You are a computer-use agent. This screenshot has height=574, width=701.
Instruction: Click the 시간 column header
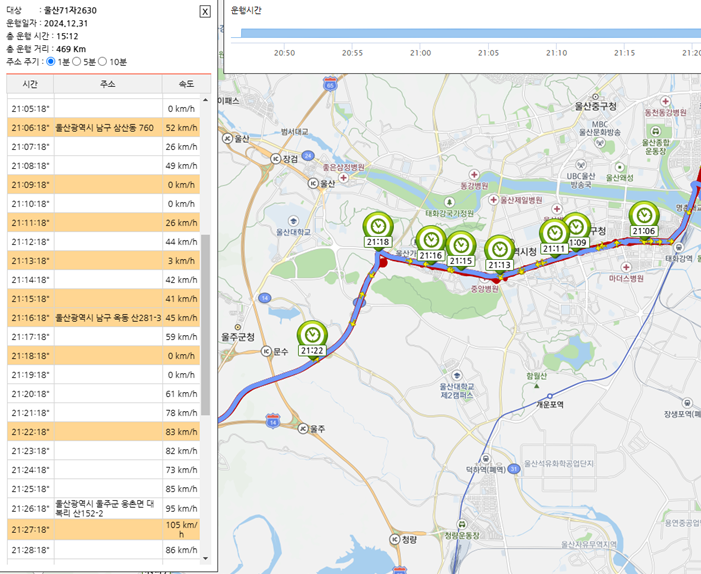pos(30,84)
